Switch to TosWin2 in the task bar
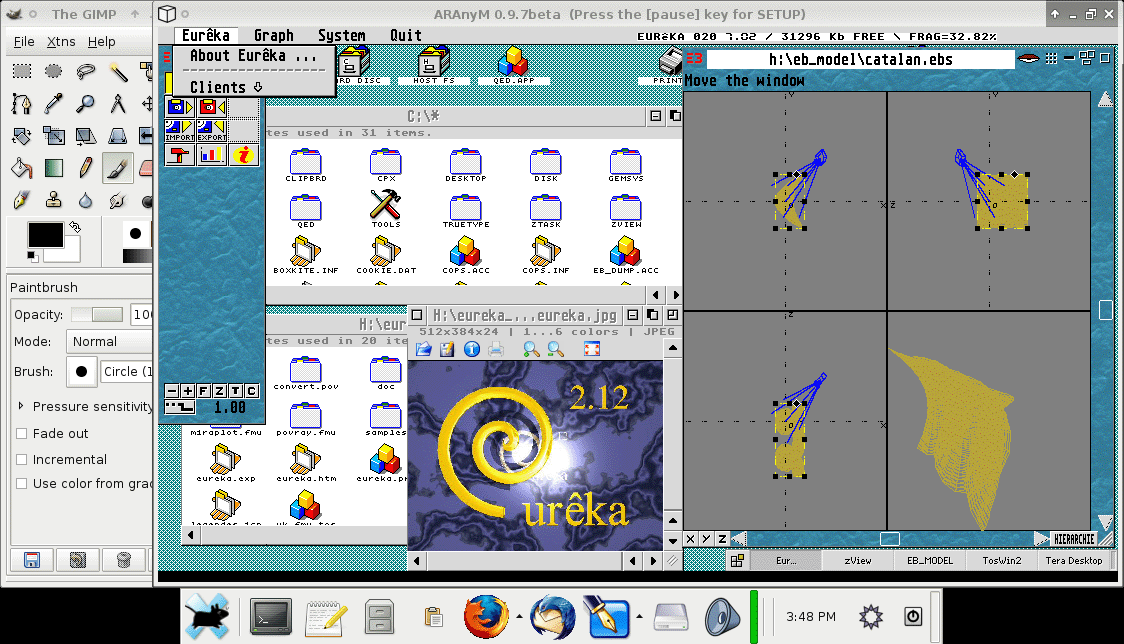This screenshot has width=1124, height=644. coord(1001,561)
